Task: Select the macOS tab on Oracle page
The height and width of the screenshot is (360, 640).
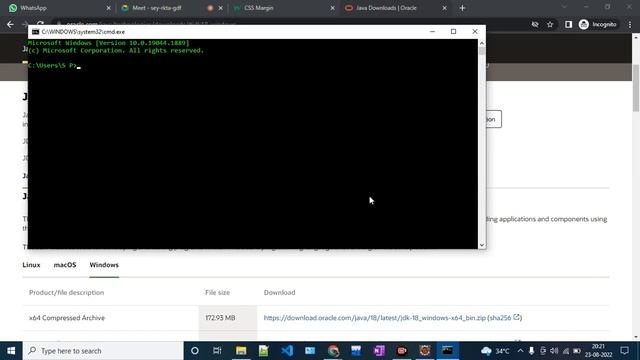Action: 65,265
